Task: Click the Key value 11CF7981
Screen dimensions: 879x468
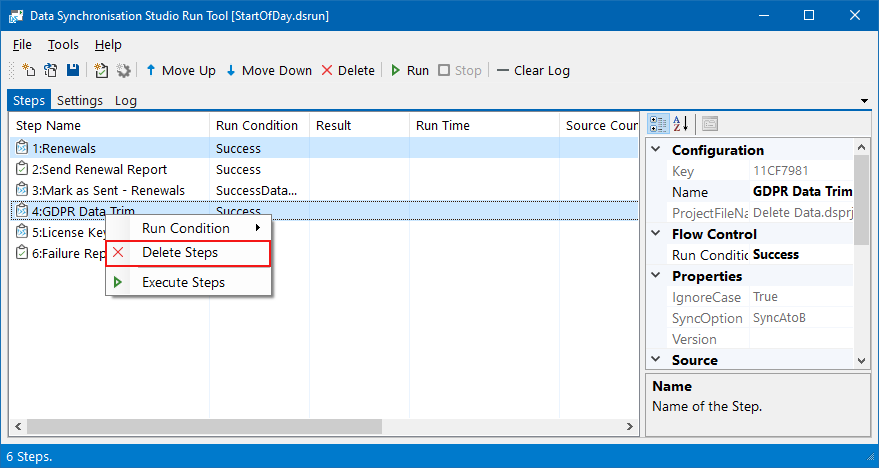Action: (x=802, y=171)
